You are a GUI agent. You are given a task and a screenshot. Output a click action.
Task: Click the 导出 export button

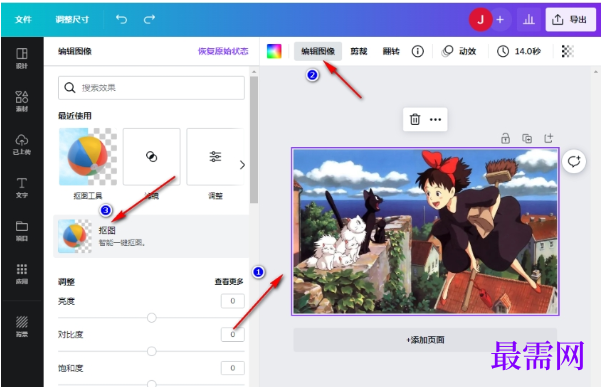(571, 19)
